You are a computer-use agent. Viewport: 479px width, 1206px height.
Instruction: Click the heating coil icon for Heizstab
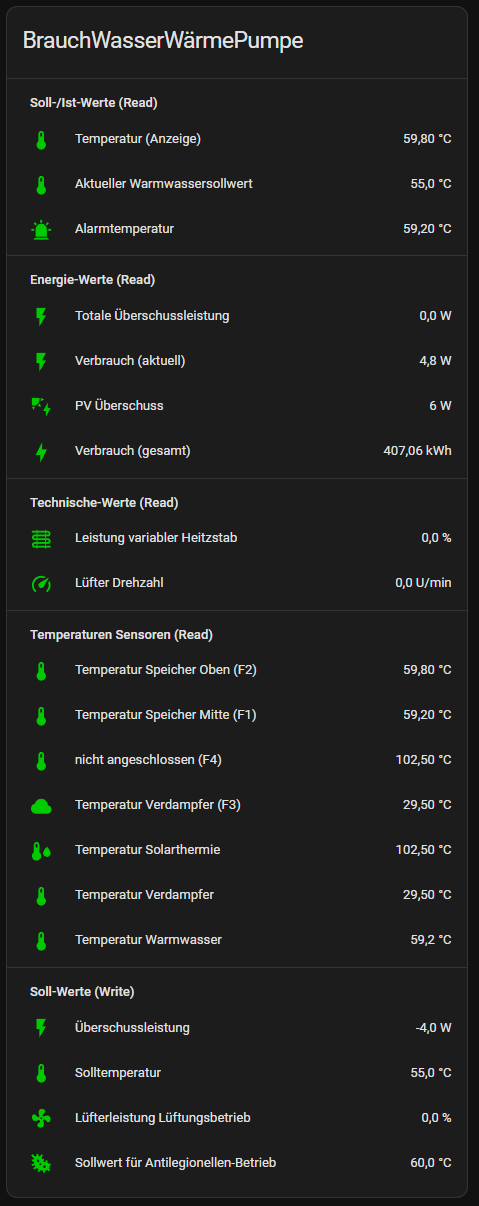[41, 538]
